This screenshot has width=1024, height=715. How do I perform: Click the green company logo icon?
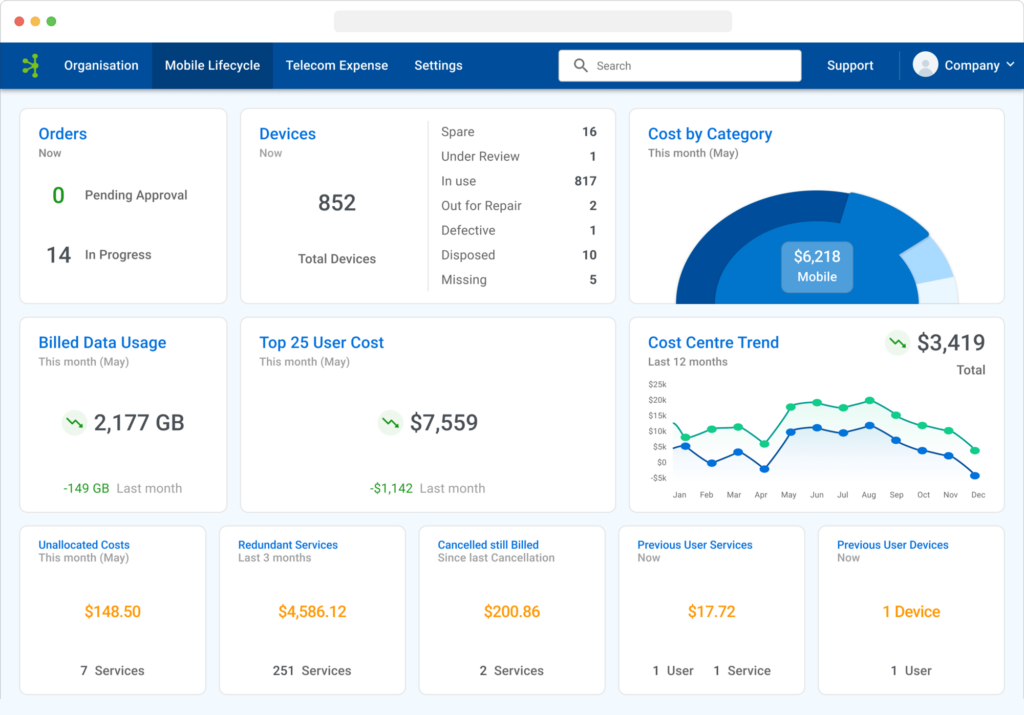29,65
